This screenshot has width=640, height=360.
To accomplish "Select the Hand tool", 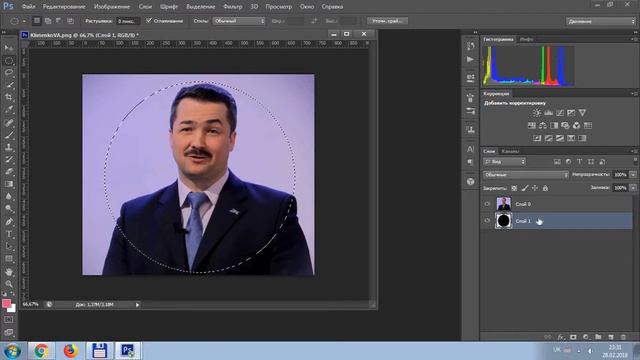I will (x=9, y=272).
